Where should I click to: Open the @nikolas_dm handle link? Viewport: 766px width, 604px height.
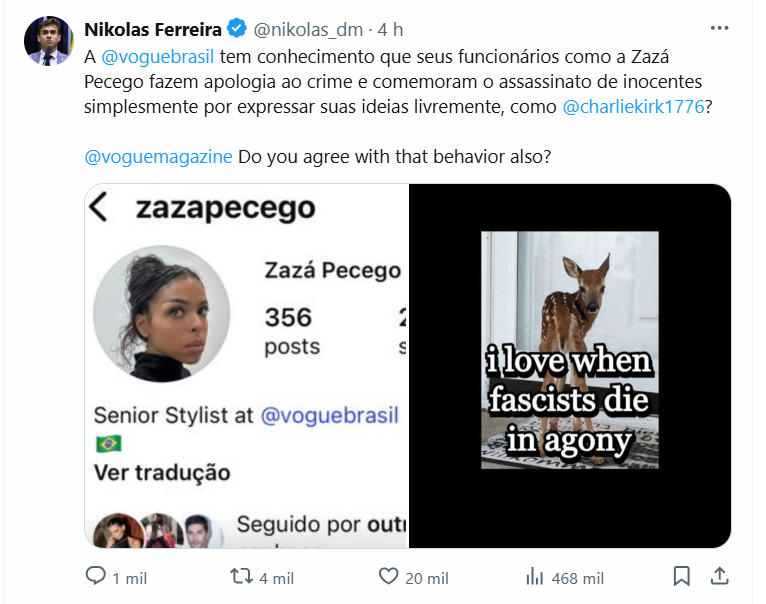[x=308, y=30]
